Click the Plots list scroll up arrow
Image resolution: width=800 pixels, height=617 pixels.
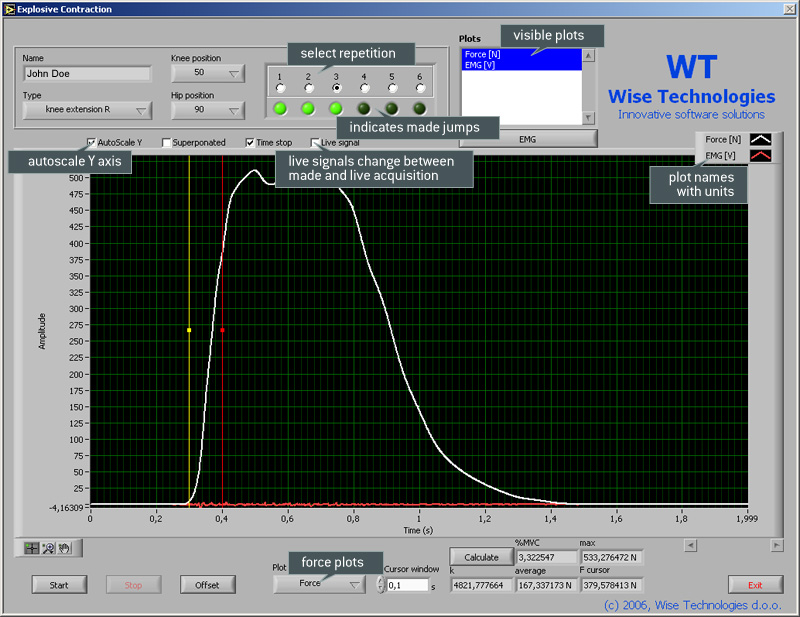(588, 55)
